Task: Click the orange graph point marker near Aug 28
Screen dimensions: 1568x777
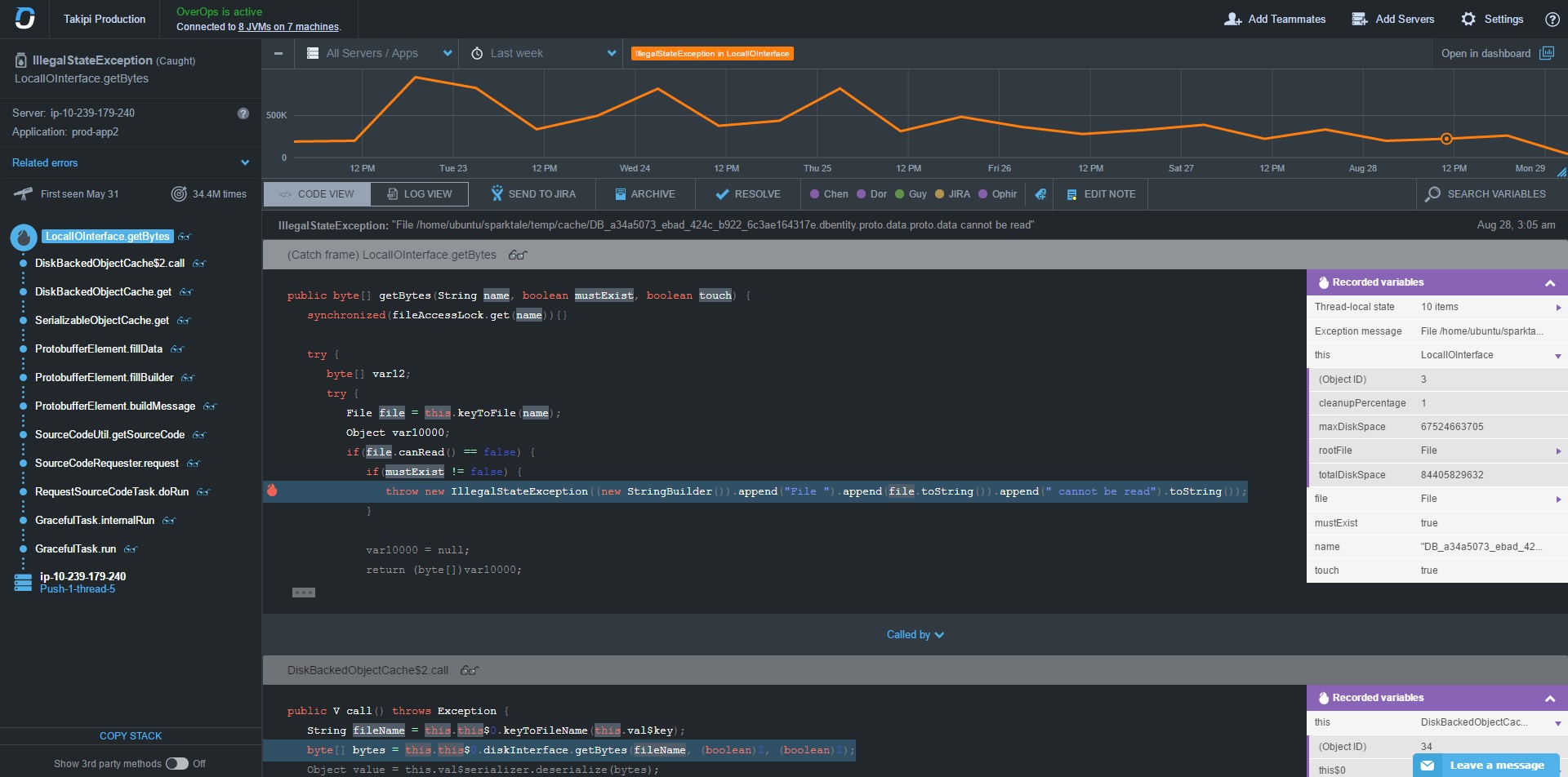Action: (1446, 139)
